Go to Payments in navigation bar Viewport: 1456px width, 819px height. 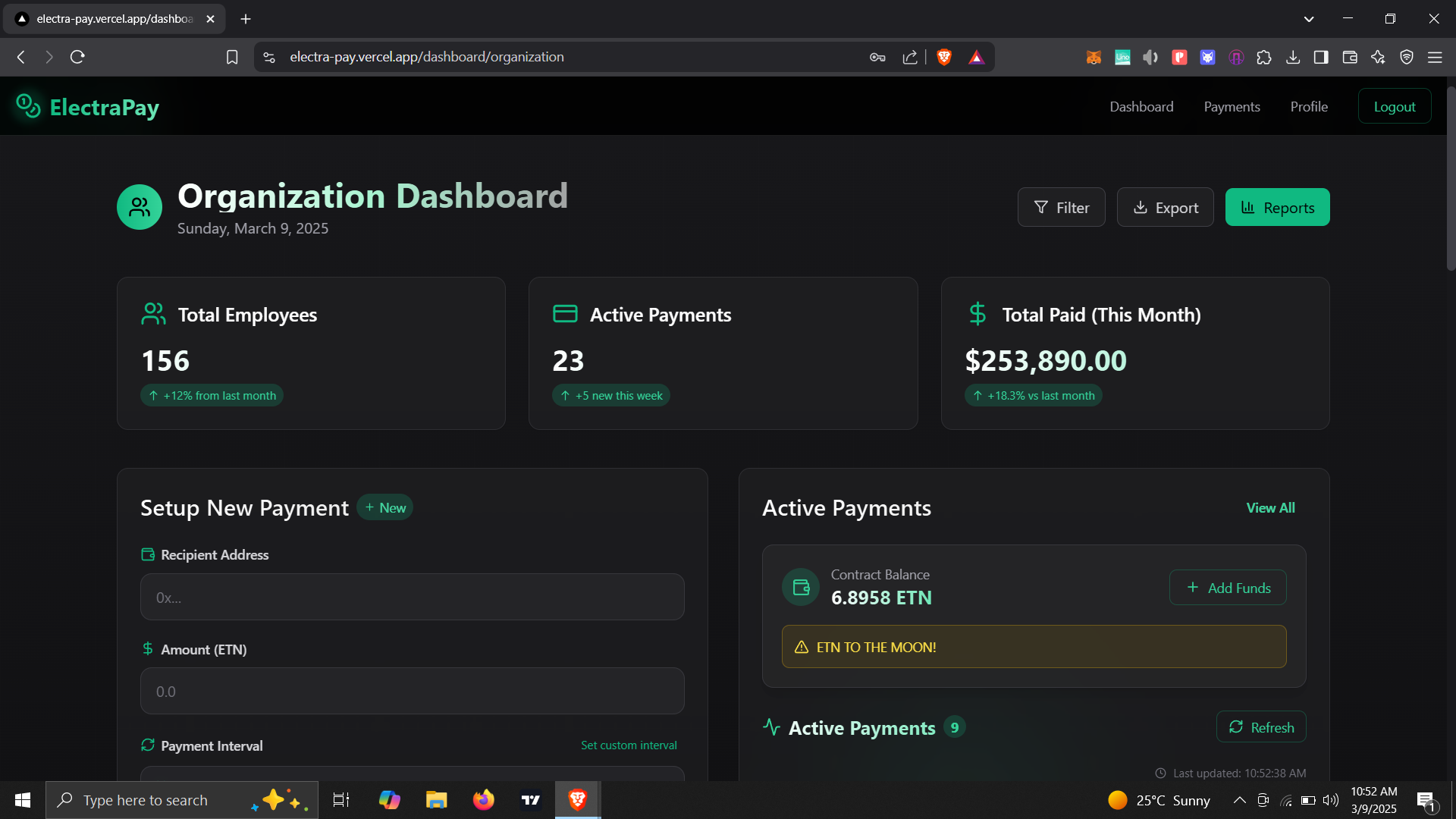pyautogui.click(x=1232, y=107)
